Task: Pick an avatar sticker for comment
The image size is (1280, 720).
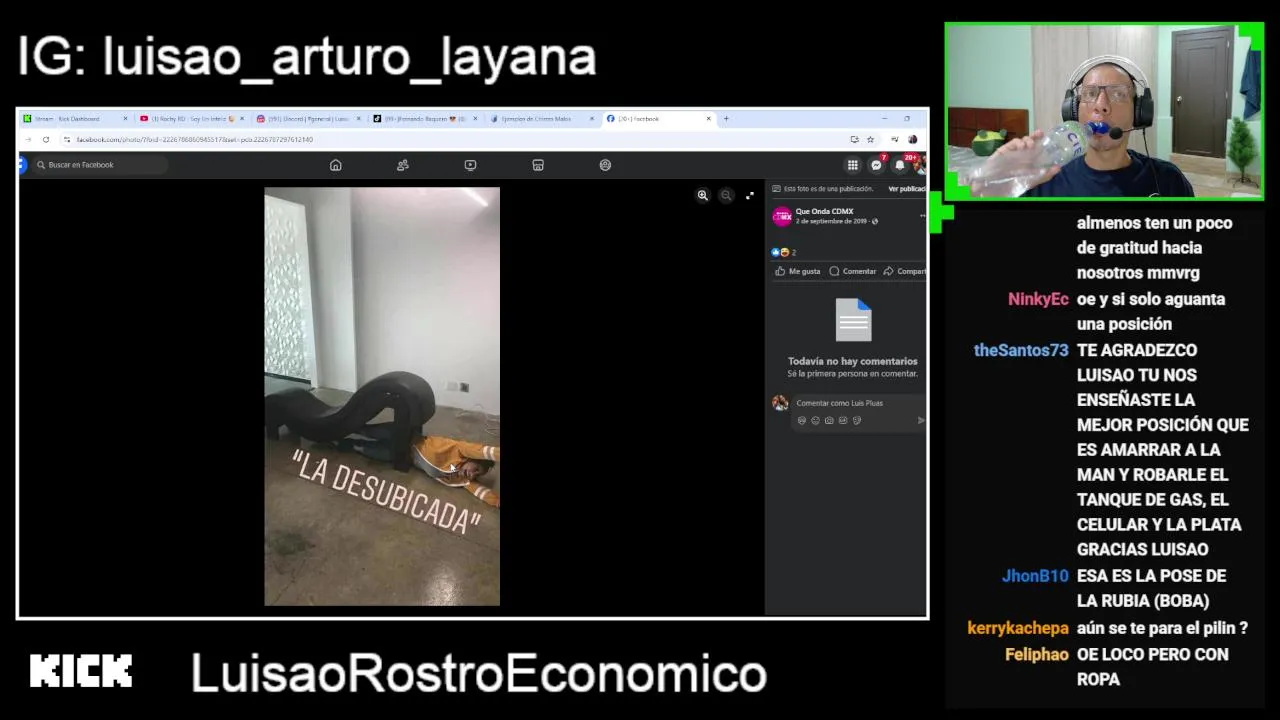Action: (802, 421)
